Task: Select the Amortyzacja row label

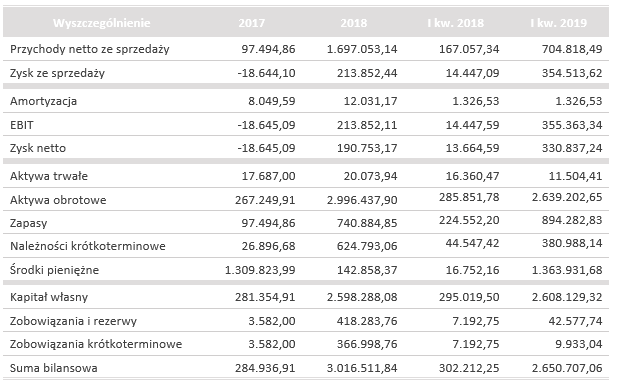Action: [x=43, y=101]
